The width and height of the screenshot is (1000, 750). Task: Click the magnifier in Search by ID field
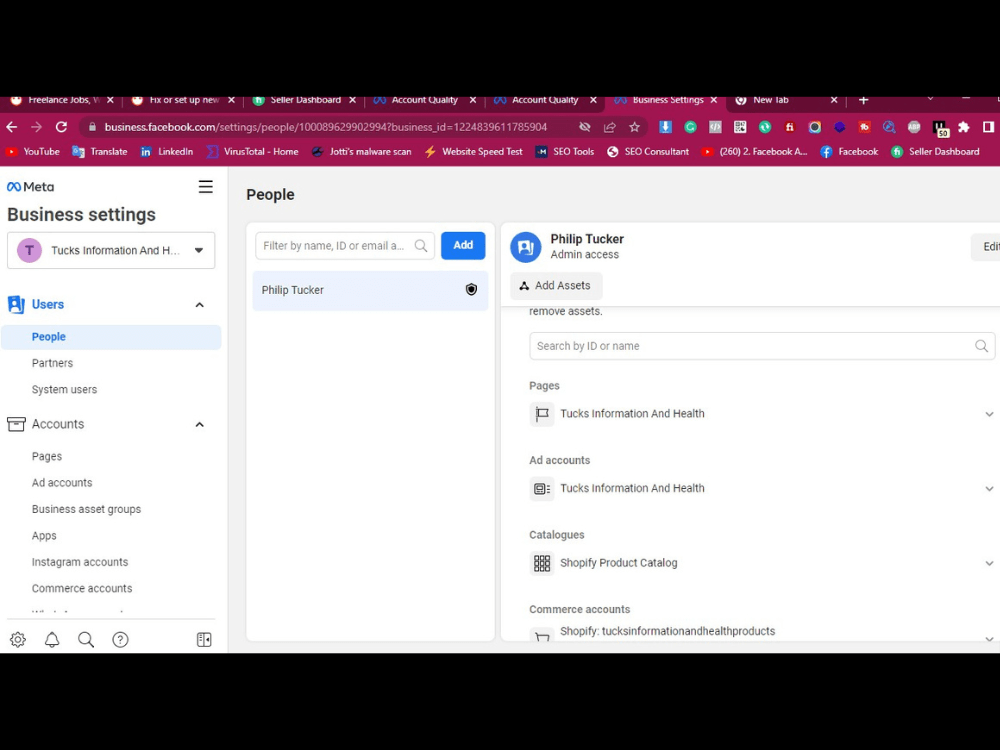point(982,346)
